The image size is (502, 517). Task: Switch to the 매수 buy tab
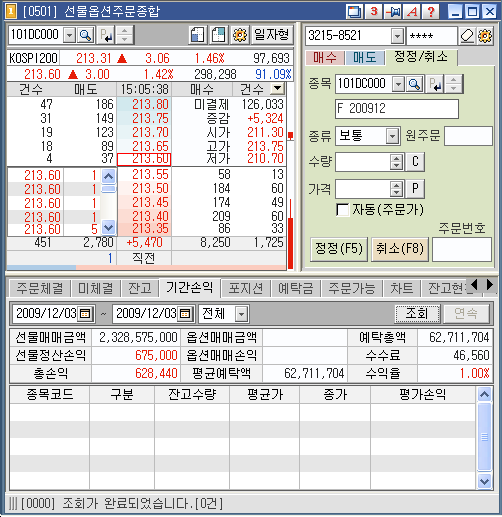click(x=325, y=58)
